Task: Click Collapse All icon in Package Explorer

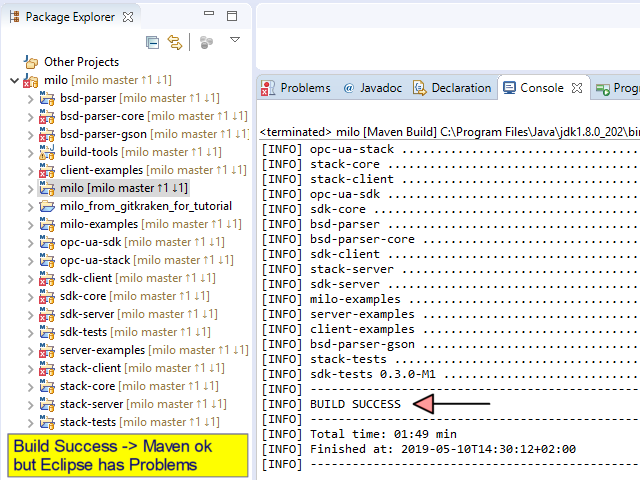Action: tap(152, 42)
